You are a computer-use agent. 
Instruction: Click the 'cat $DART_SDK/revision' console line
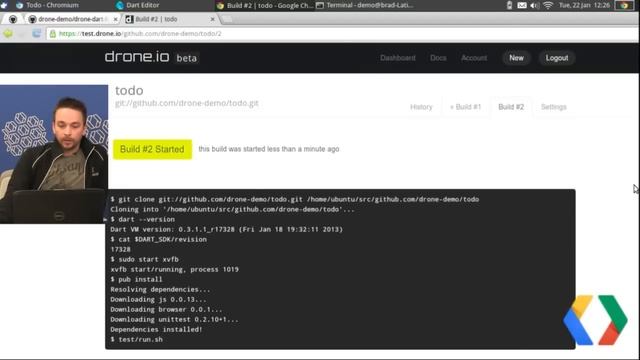158,239
